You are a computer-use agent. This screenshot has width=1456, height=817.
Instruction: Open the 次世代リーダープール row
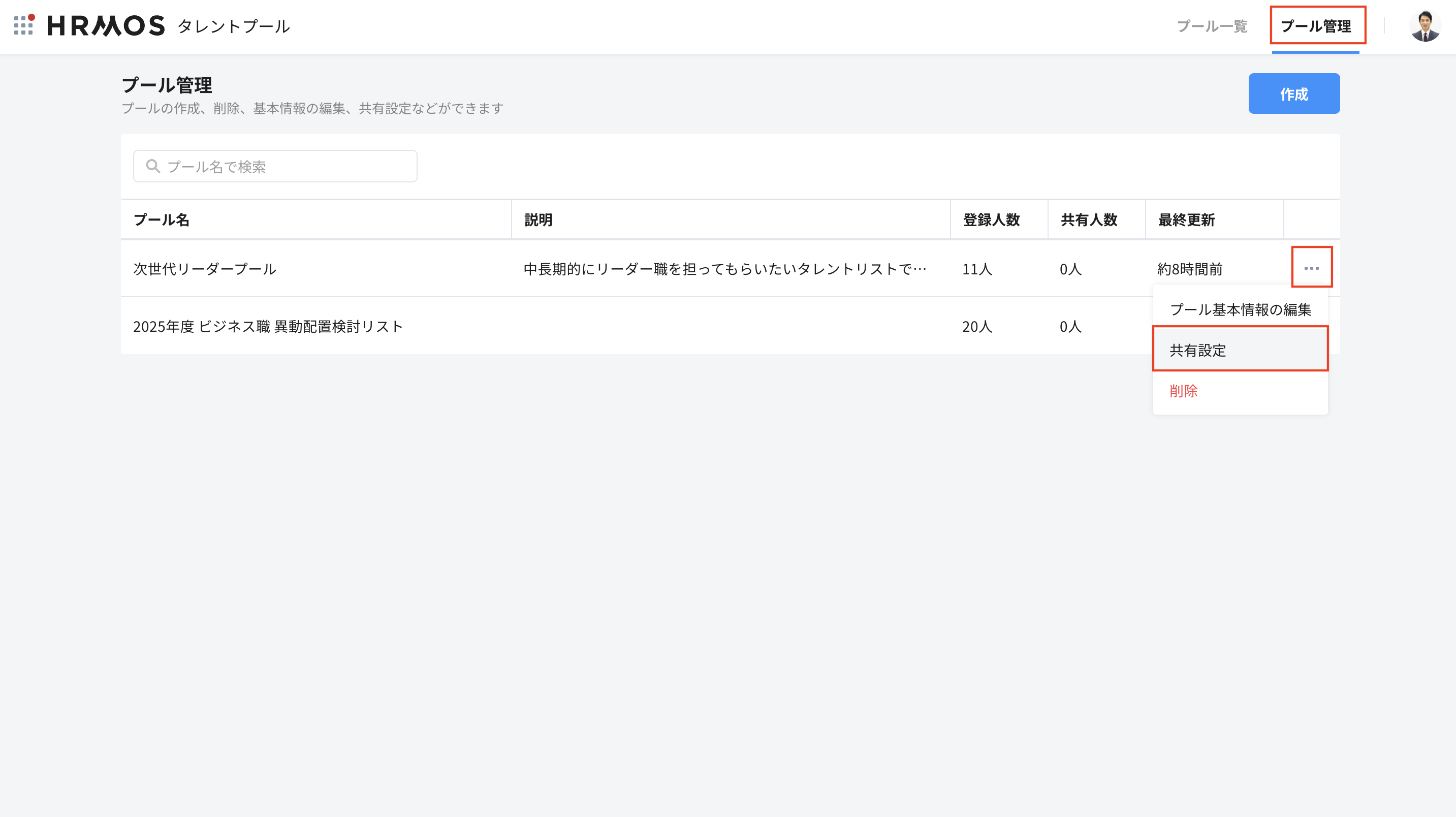205,269
